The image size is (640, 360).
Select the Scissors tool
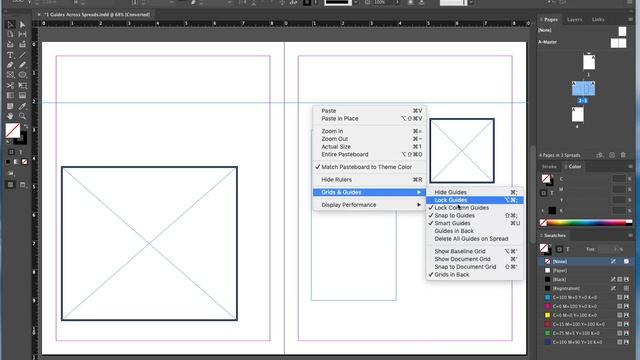[x=10, y=85]
